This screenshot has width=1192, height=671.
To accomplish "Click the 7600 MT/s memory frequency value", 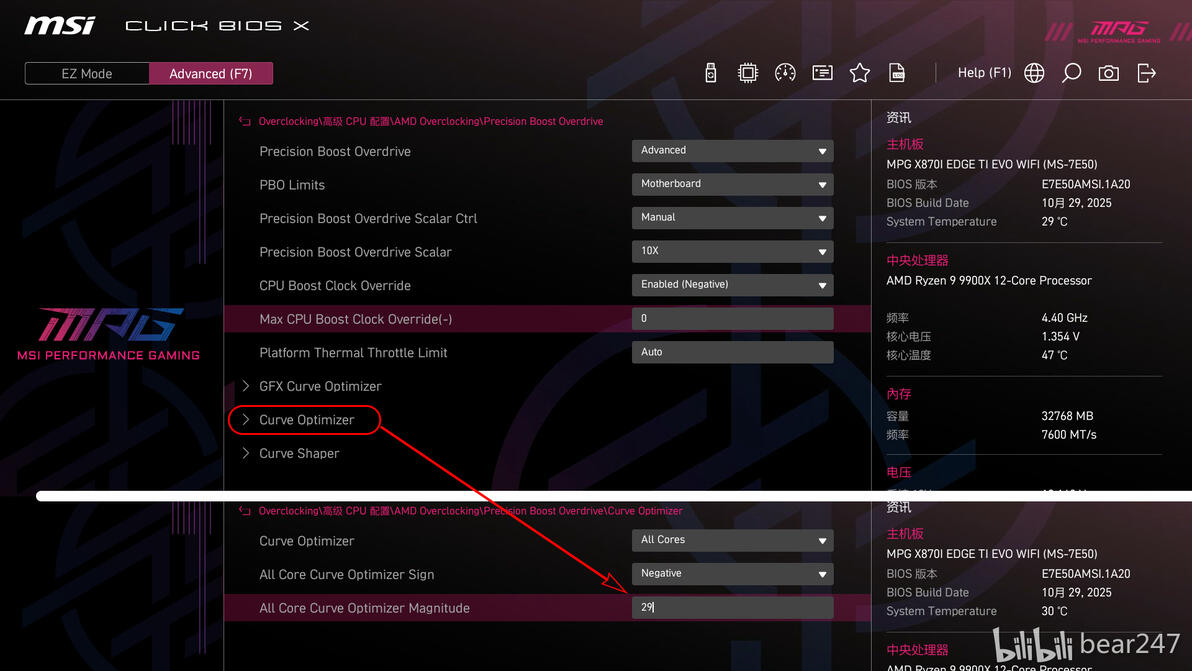I will click(1069, 435).
